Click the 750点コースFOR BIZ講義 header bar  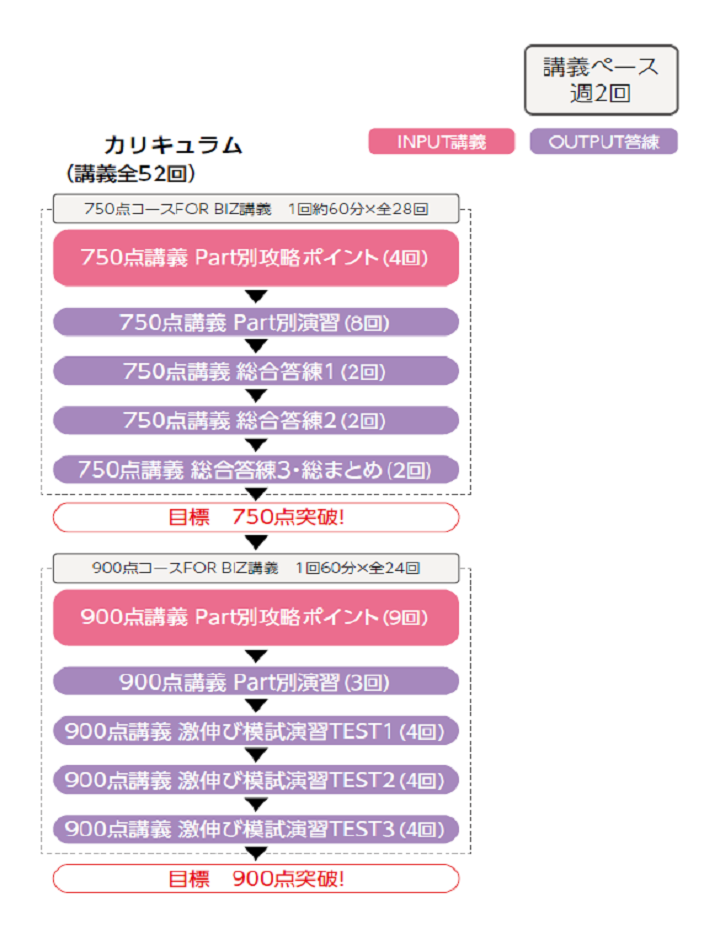256,209
